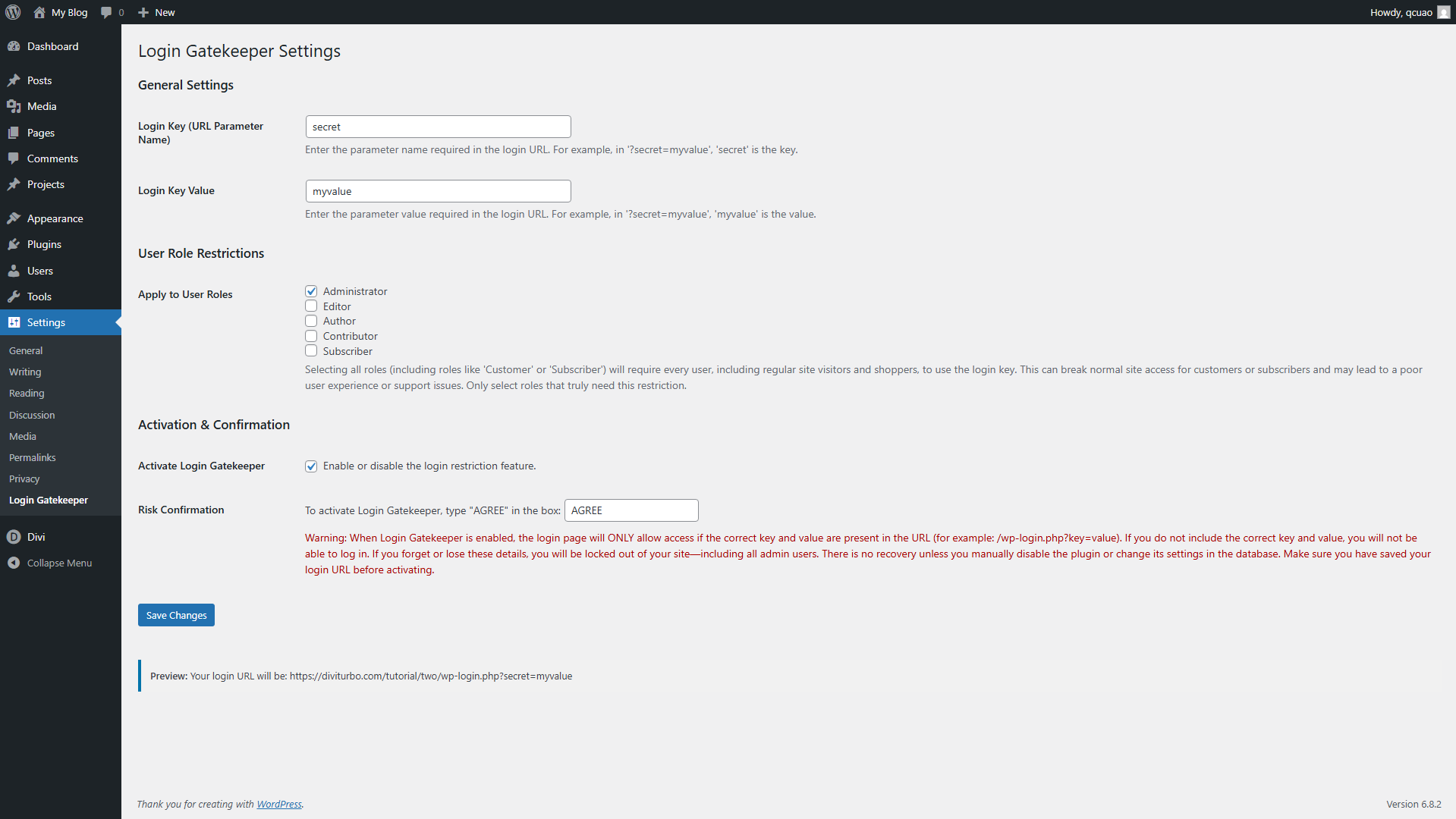Screen dimensions: 1456x819
Task: Enable the Editor role checkbox
Action: (311, 306)
